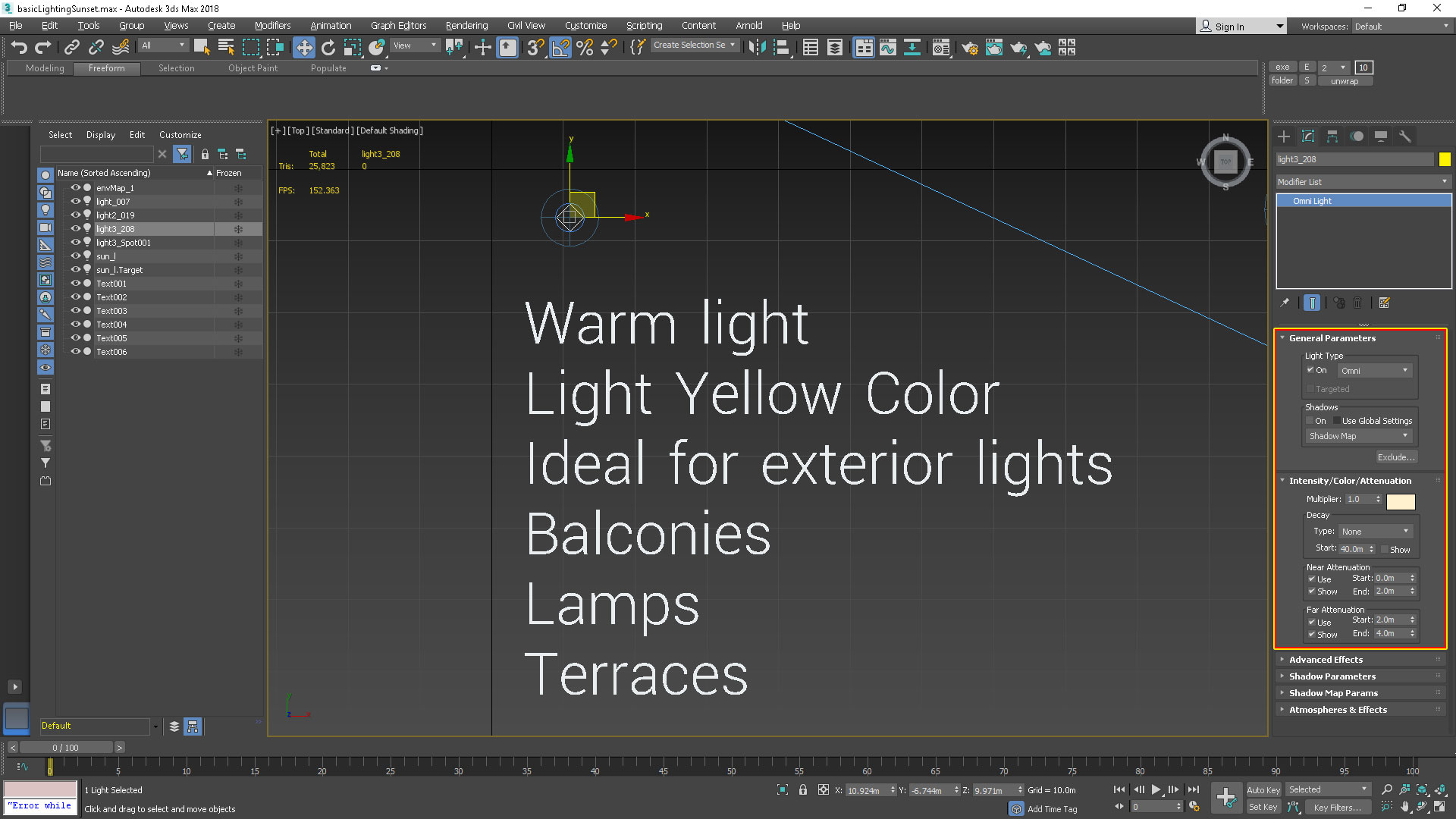Expand the Advanced Effects rollout
This screenshot has height=819, width=1456.
(x=1326, y=660)
